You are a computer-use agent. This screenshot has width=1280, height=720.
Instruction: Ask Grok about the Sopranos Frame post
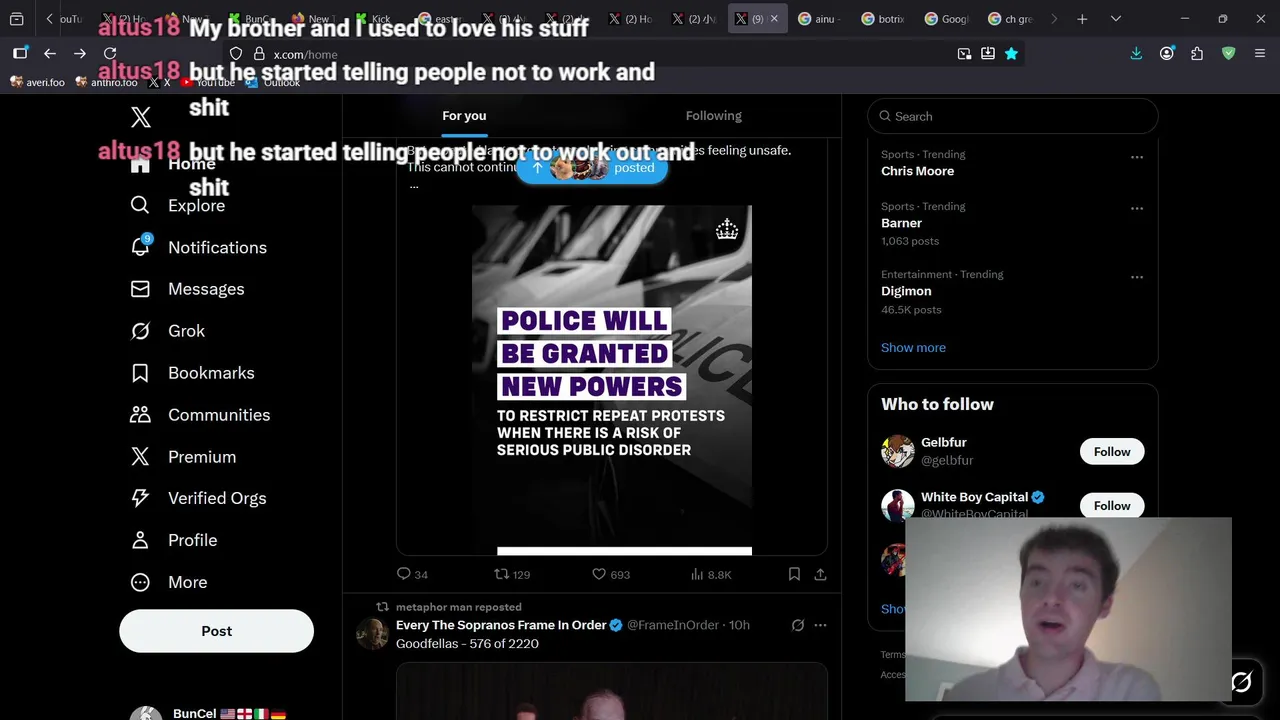coord(798,625)
